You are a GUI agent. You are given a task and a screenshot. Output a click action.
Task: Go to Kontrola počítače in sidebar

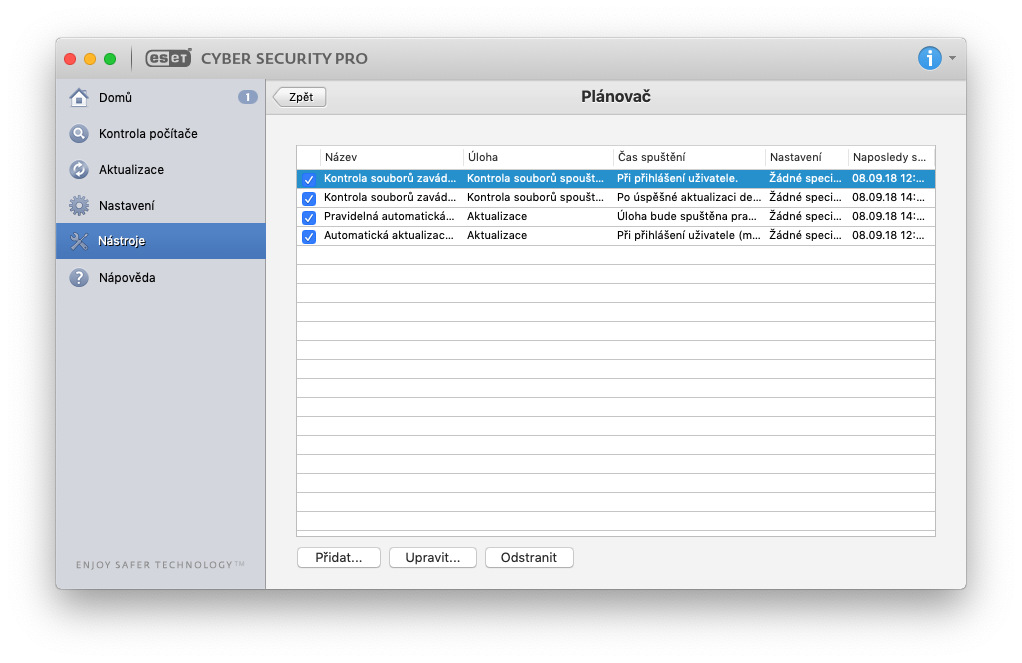[148, 134]
